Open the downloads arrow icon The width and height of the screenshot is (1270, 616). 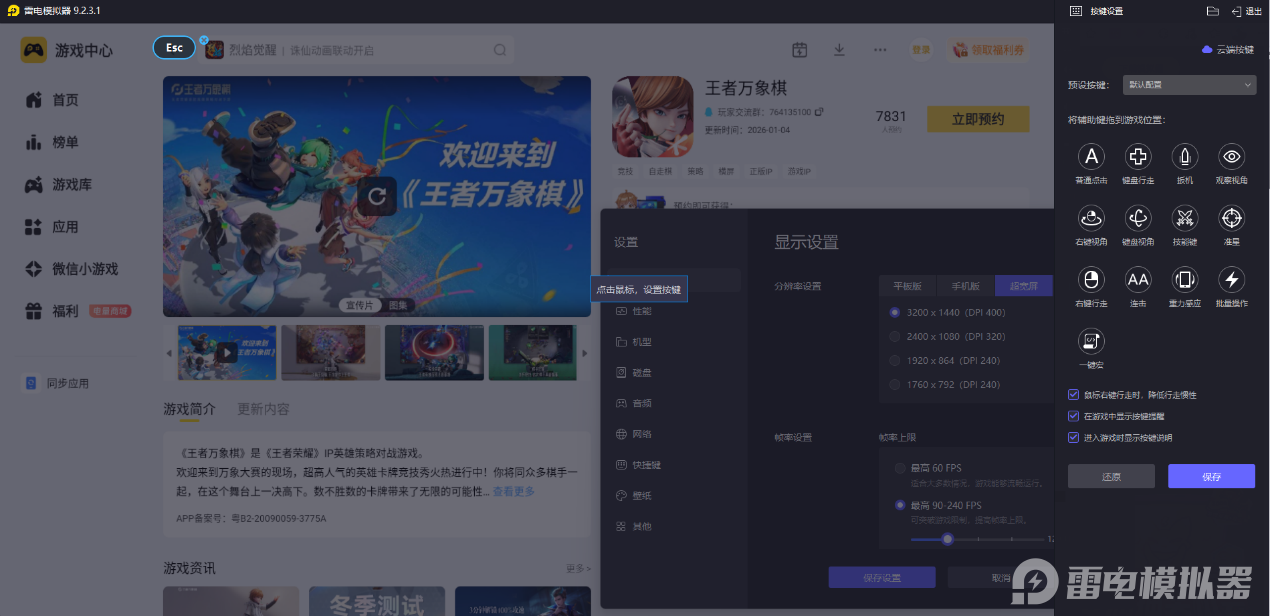click(x=839, y=50)
